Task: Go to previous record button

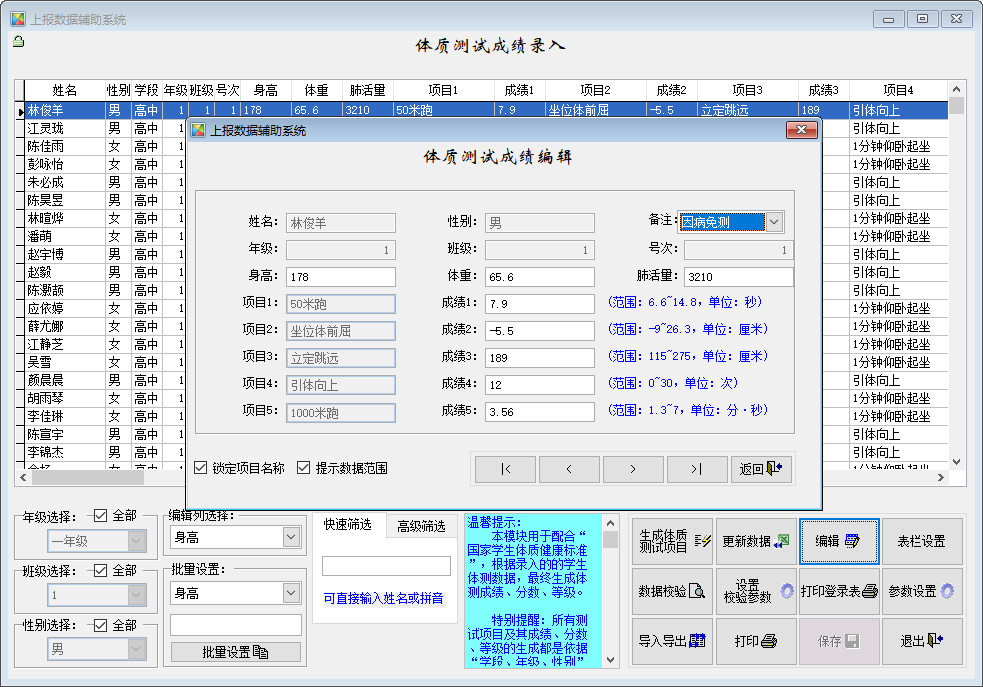Action: click(569, 469)
